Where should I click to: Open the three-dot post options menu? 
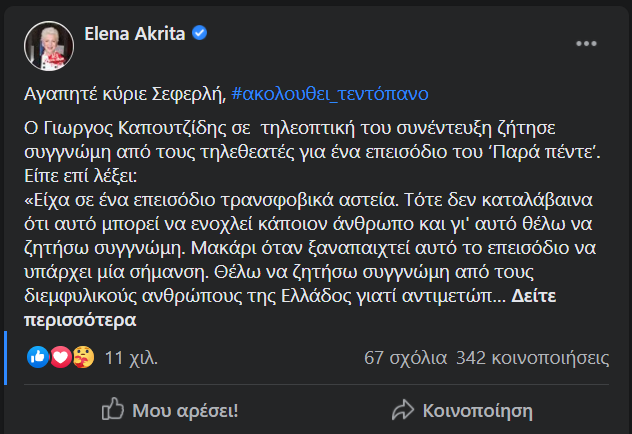coord(589,46)
